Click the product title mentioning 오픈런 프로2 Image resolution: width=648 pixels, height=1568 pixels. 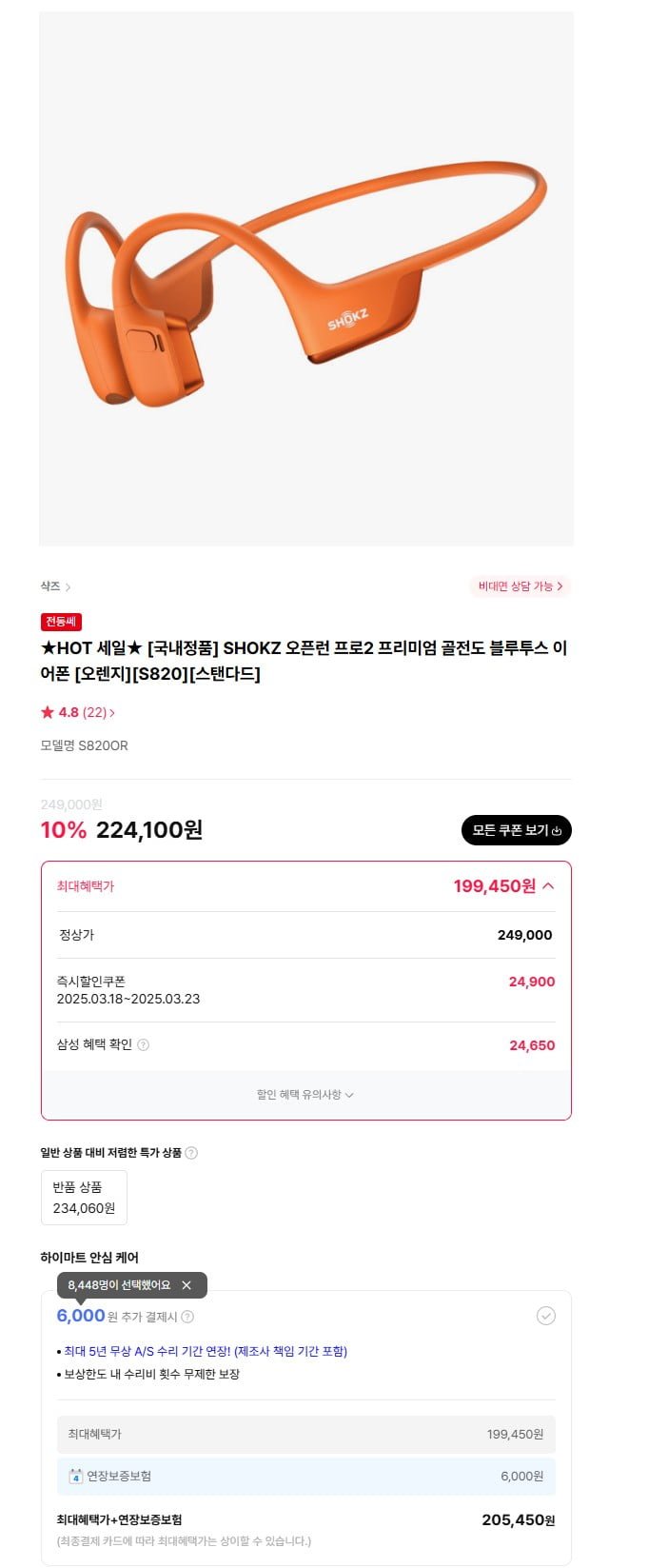point(304,661)
